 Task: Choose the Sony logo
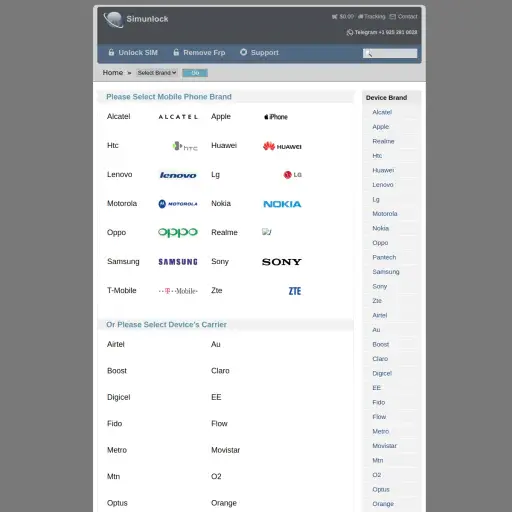click(282, 262)
